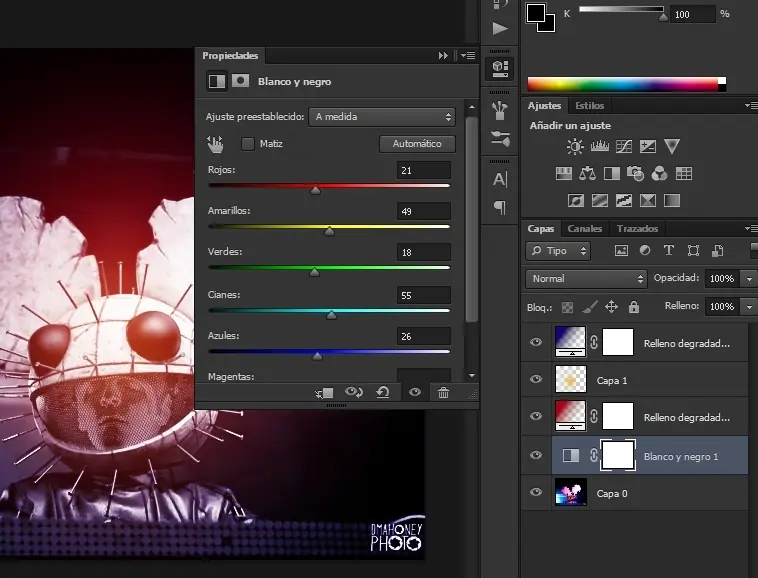Add a Channel Mixer adjustment

(659, 173)
